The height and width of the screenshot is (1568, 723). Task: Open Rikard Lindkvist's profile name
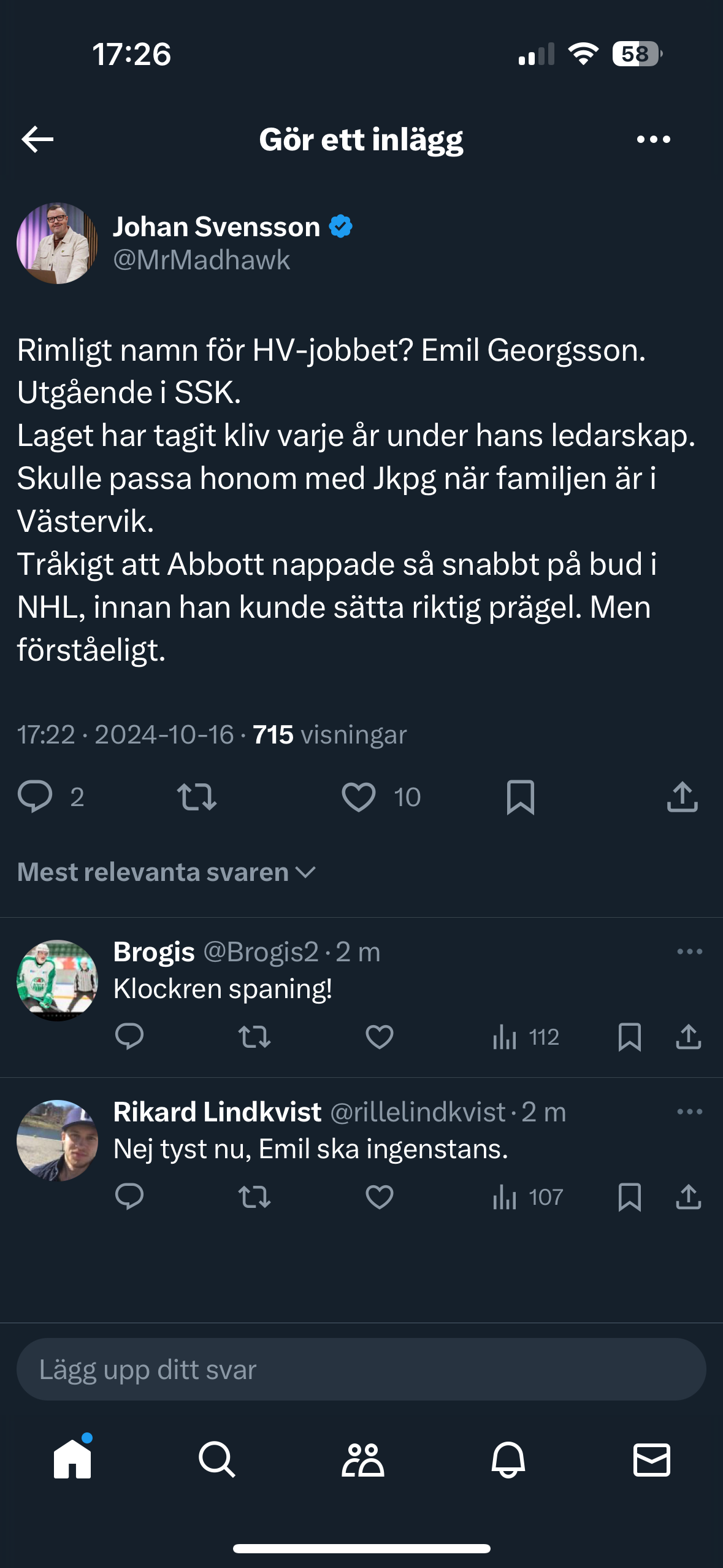[218, 1112]
